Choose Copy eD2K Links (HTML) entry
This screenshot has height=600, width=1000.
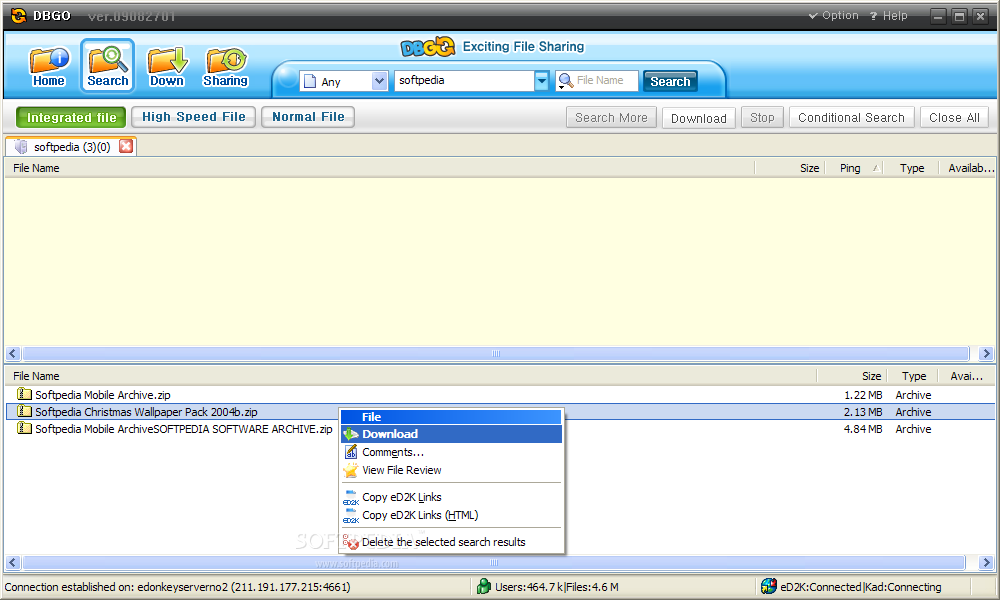(452, 515)
